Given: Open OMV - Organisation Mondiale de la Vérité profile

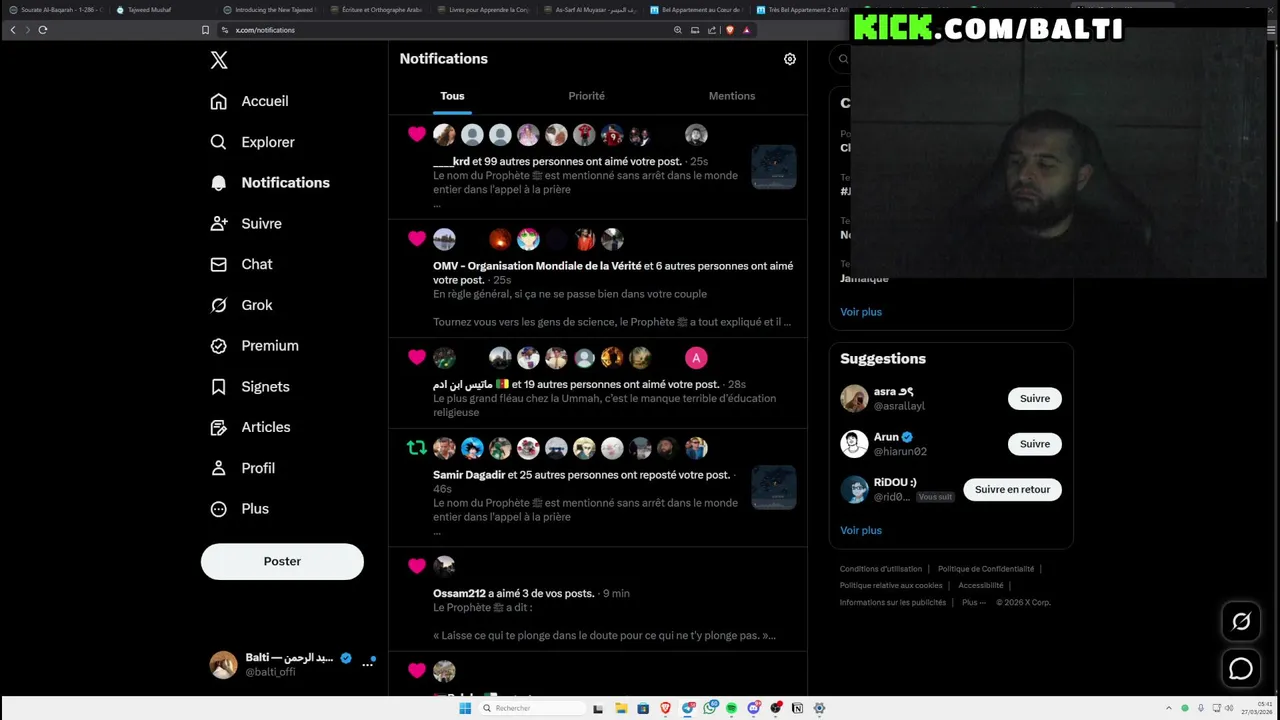Looking at the screenshot, I should coord(537,266).
